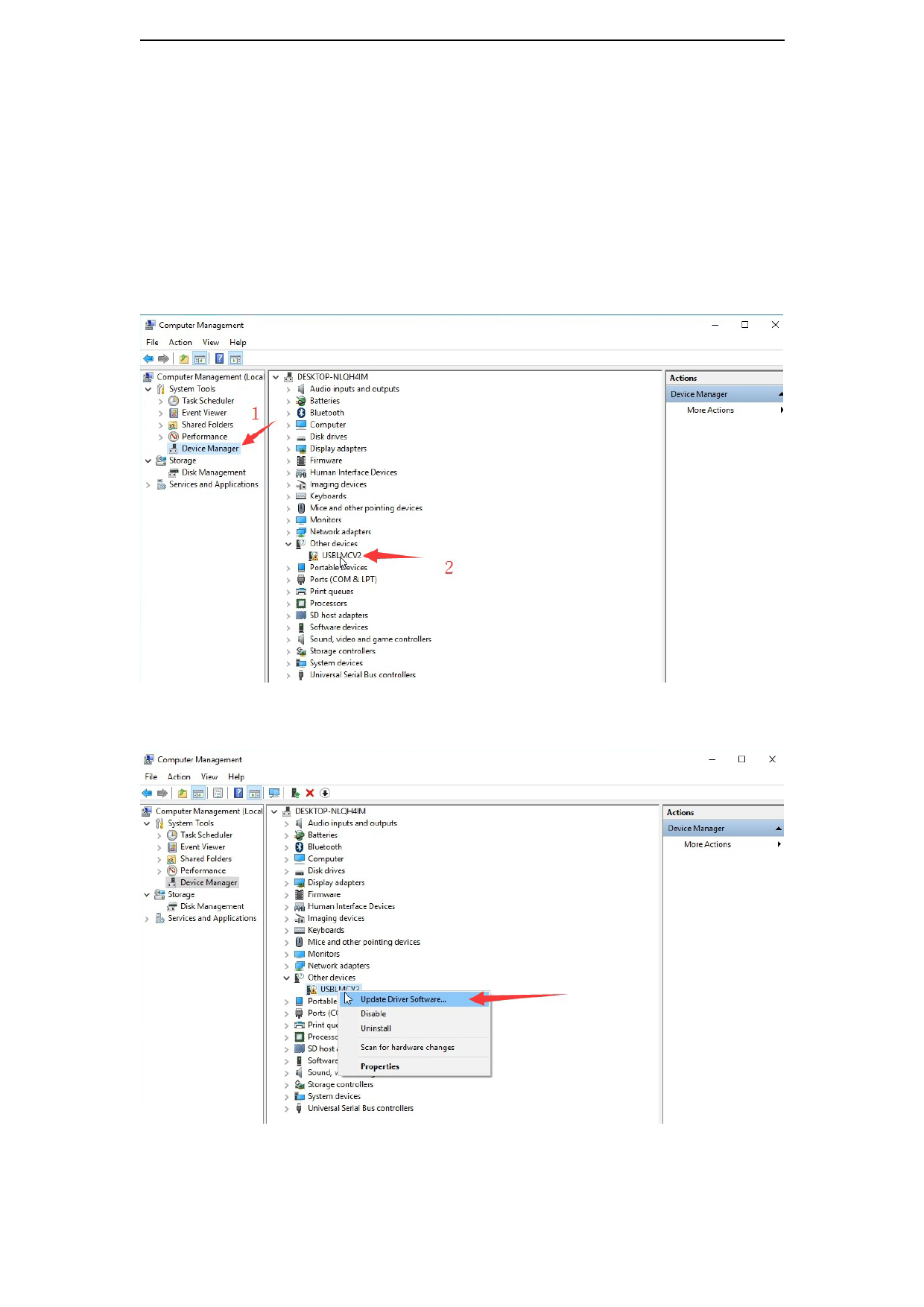The width and height of the screenshot is (924, 1307).
Task: Choose Disable from the context menu
Action: (373, 1013)
